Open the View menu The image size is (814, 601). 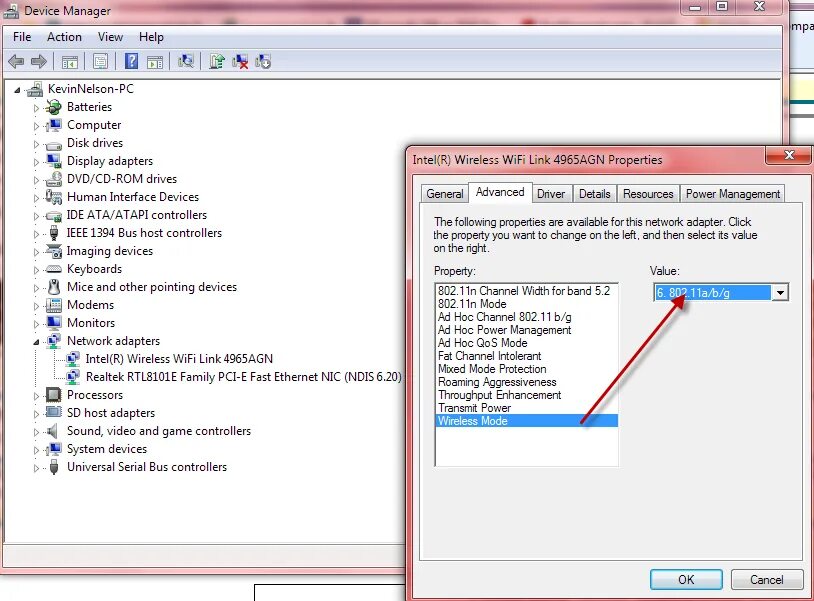click(110, 37)
